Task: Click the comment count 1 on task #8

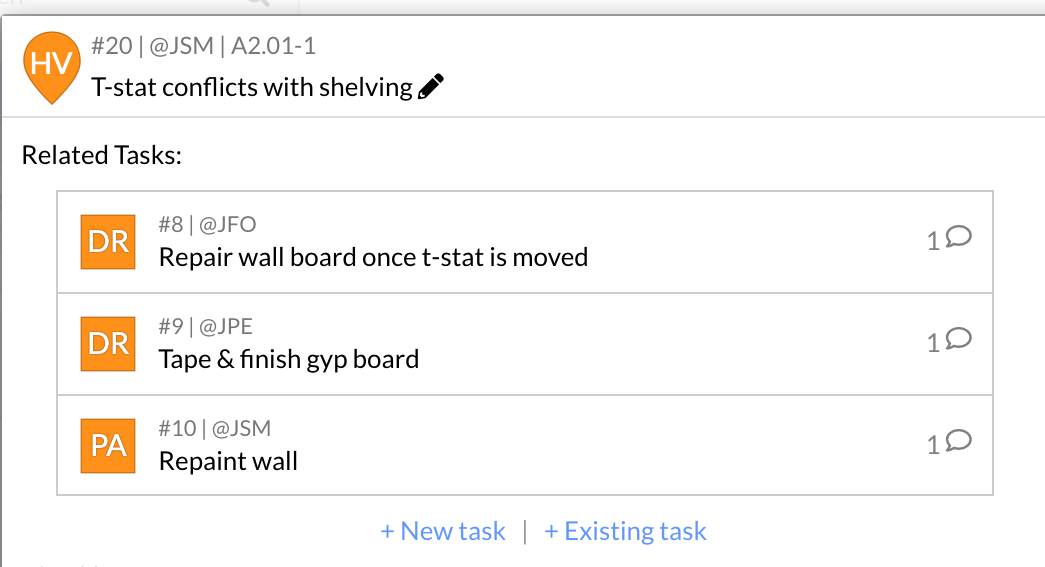Action: (933, 241)
